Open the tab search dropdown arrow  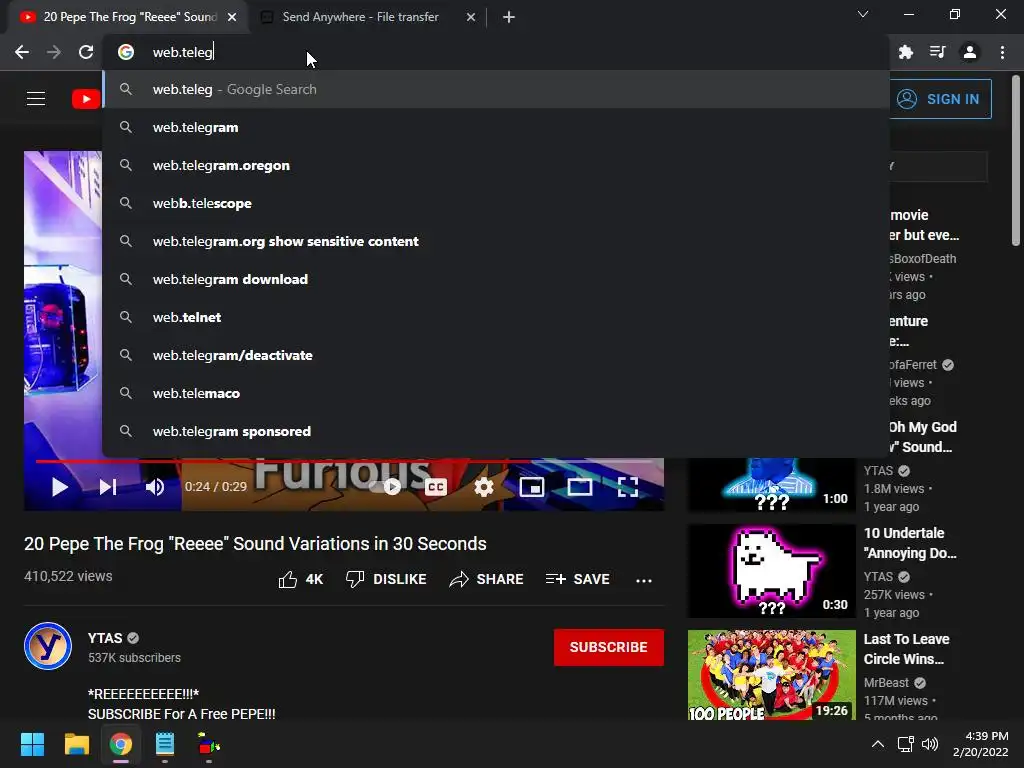click(x=863, y=14)
